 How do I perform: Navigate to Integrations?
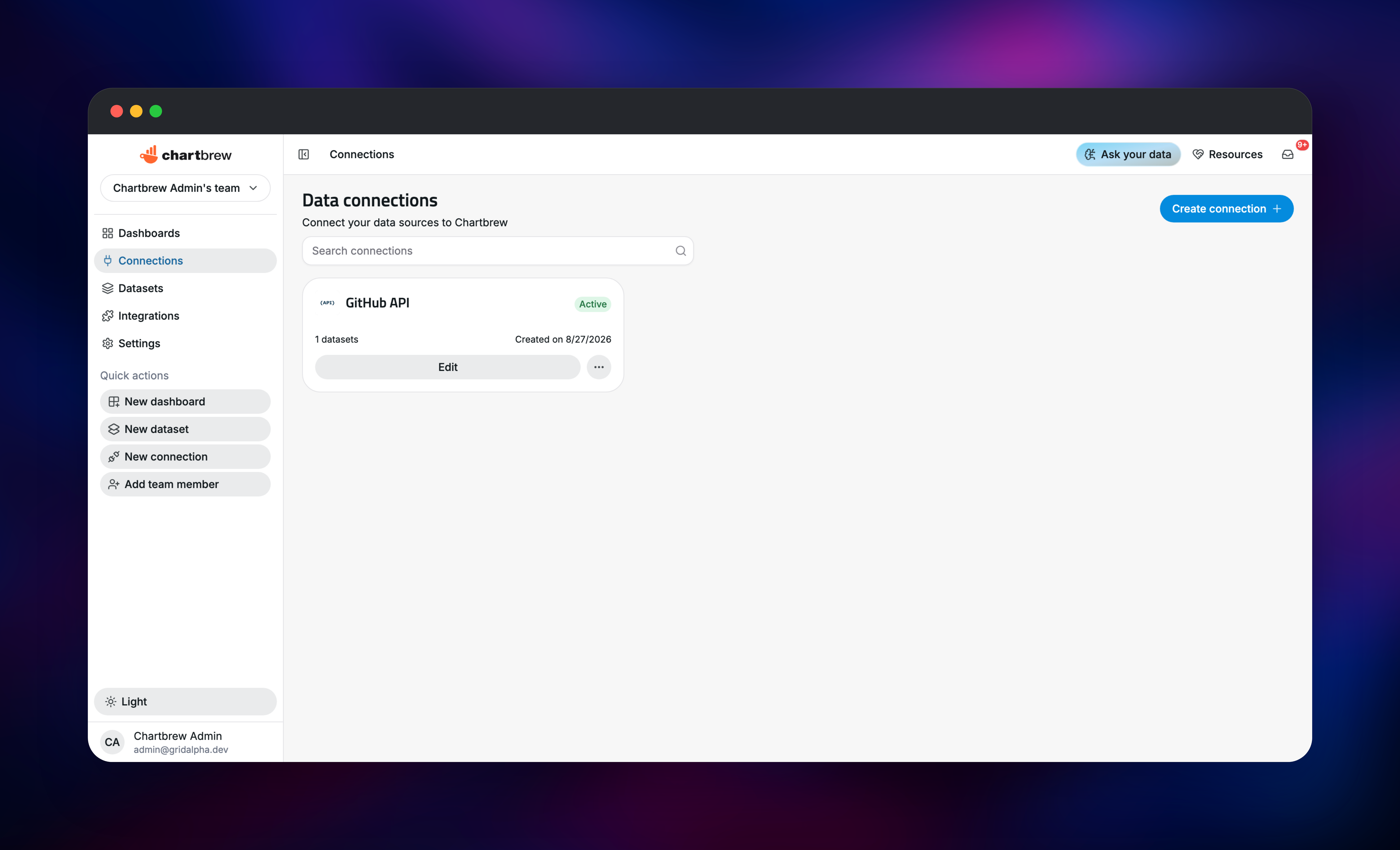185,316
